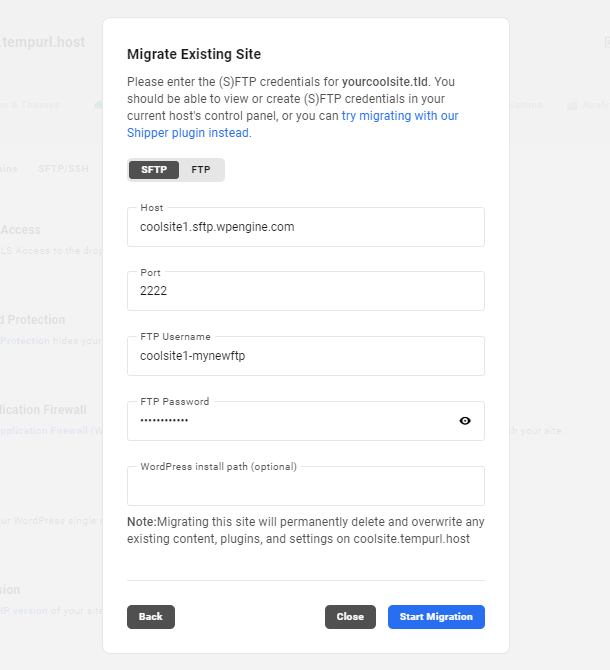Viewport: 610px width, 670px height.
Task: Click into the FTP Username field
Action: point(305,356)
